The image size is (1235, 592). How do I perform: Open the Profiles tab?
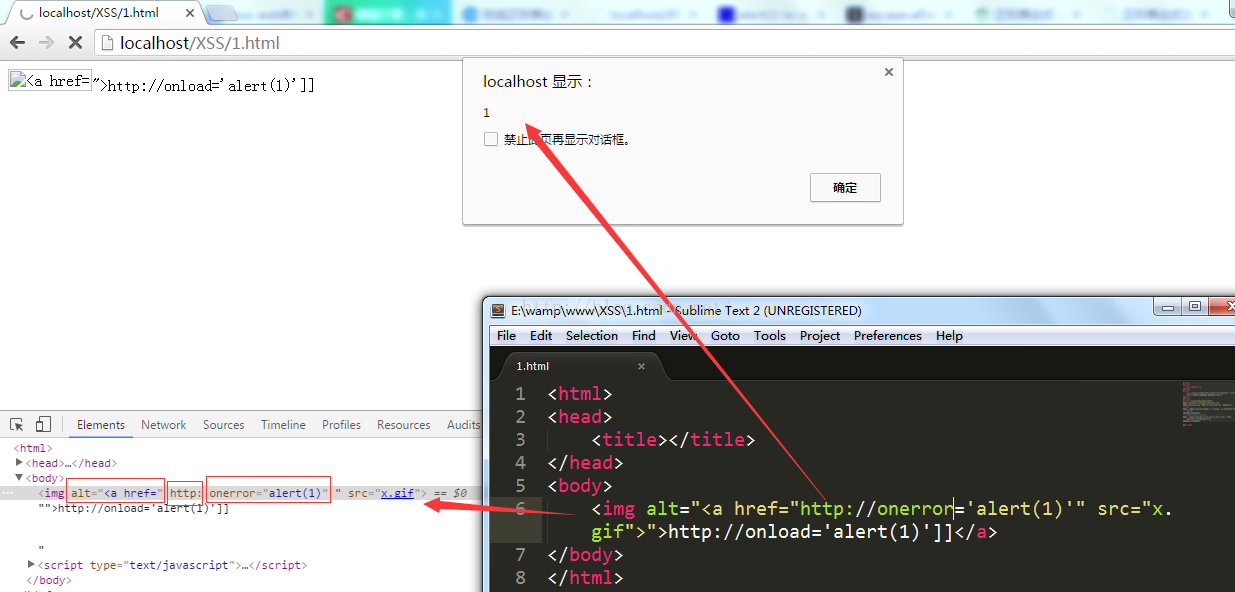342,425
